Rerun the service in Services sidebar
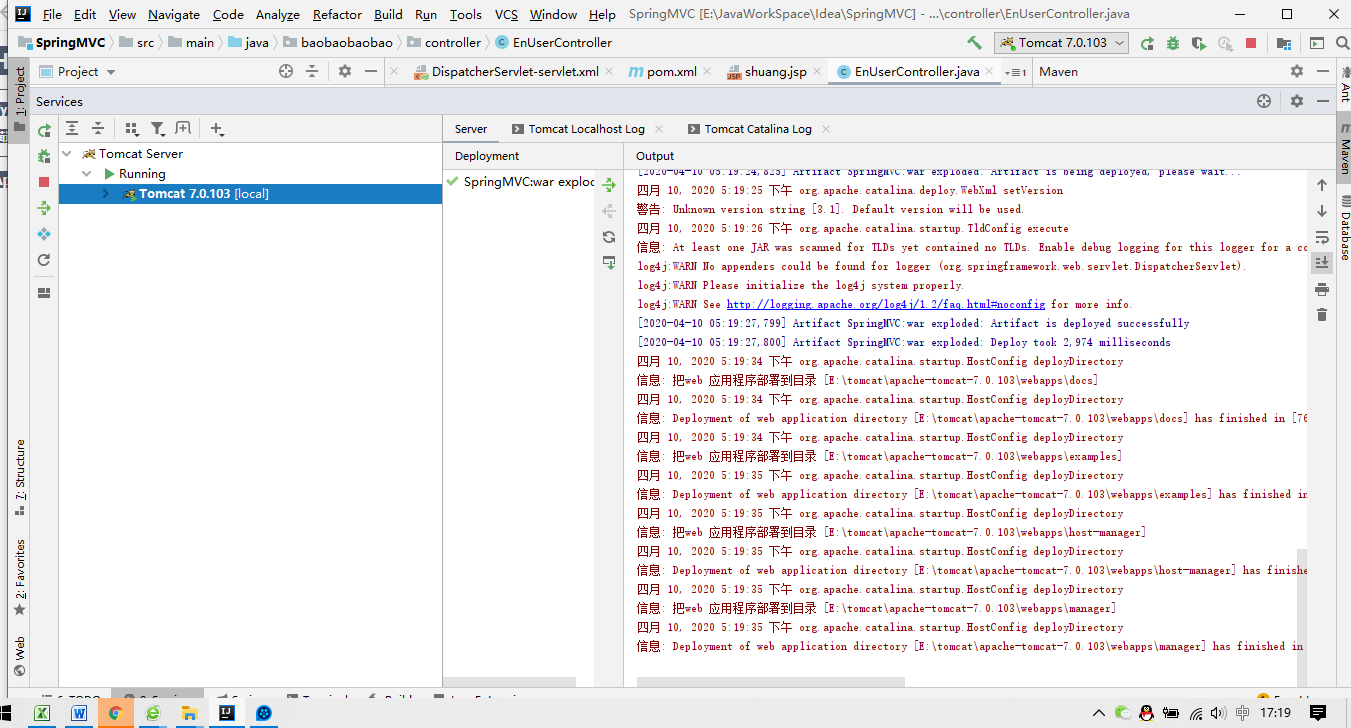Screen dimensions: 1351x728 tap(44, 130)
